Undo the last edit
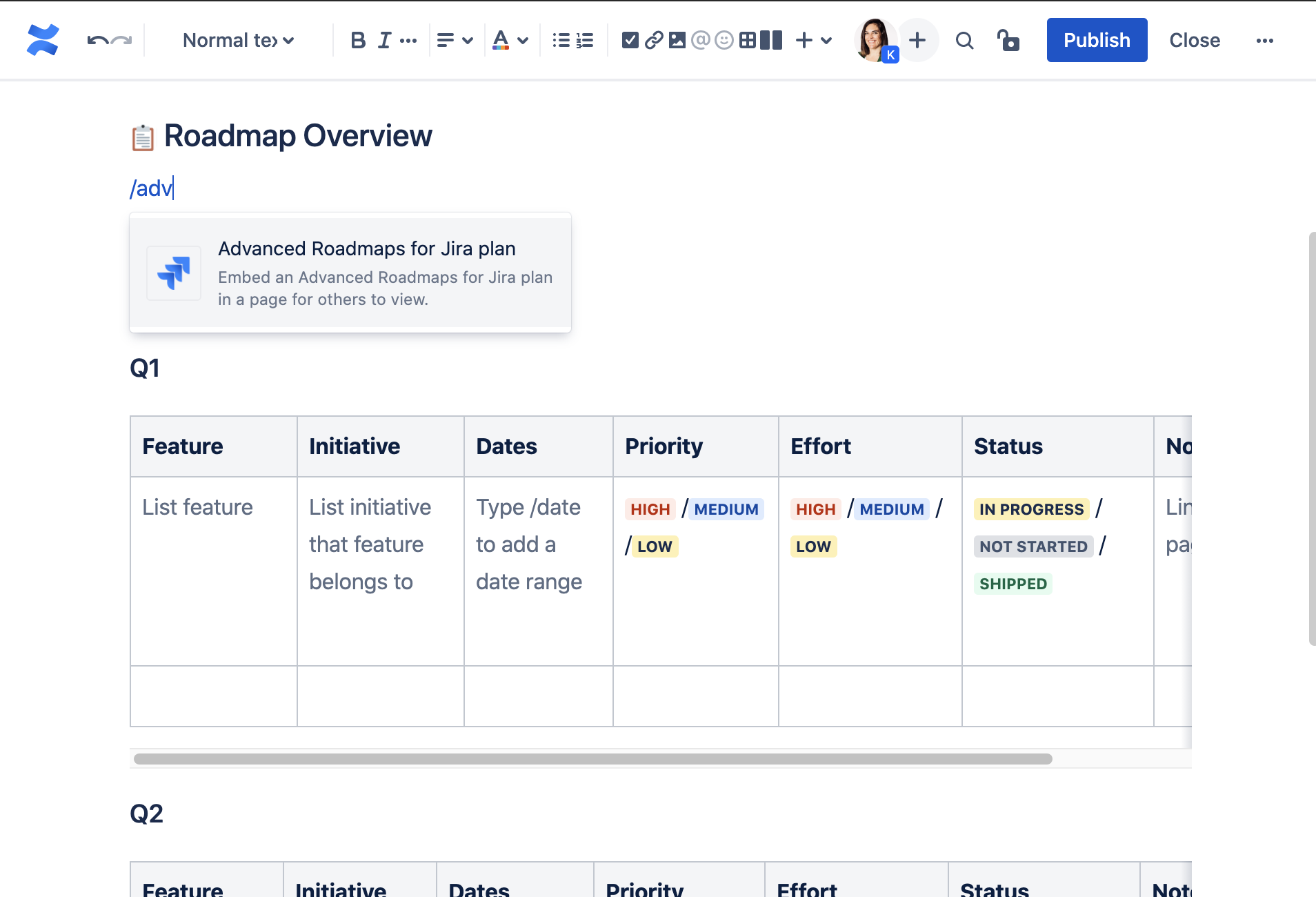This screenshot has height=897, width=1316. click(97, 40)
